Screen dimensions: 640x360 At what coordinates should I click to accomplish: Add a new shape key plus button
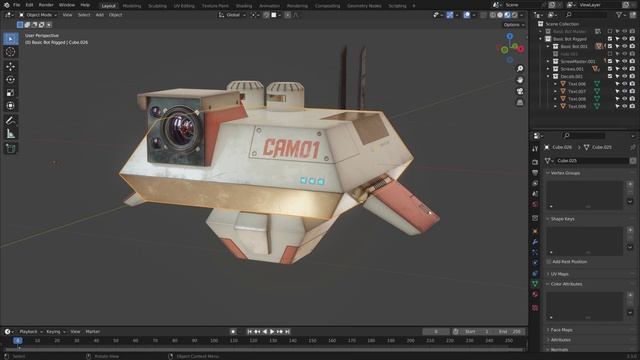630,231
